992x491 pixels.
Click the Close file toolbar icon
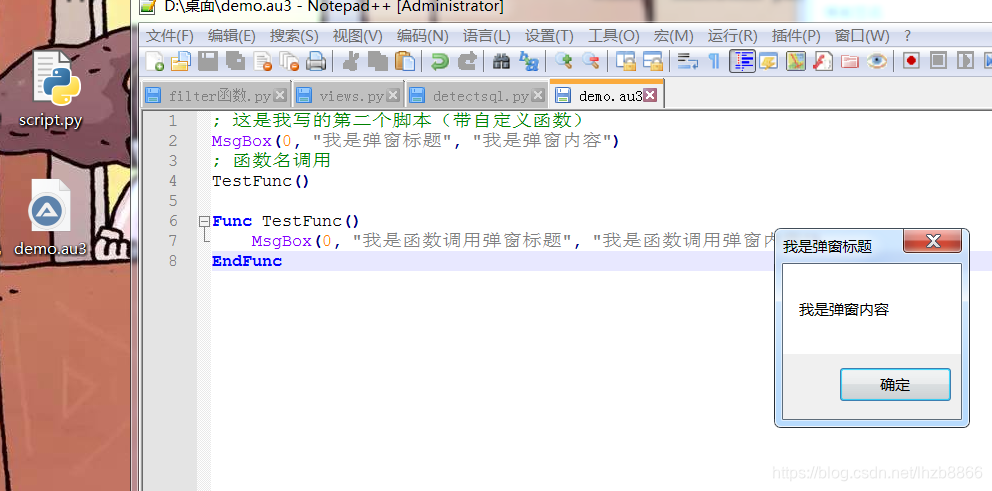263,61
